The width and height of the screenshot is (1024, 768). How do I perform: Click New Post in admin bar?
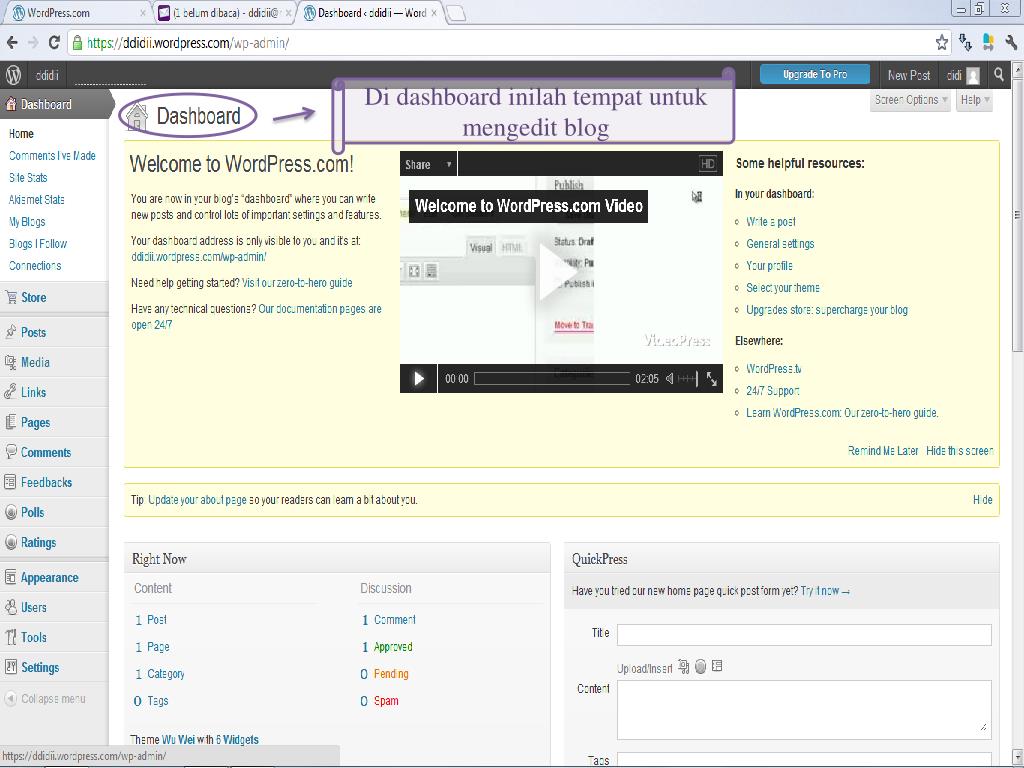coord(908,76)
